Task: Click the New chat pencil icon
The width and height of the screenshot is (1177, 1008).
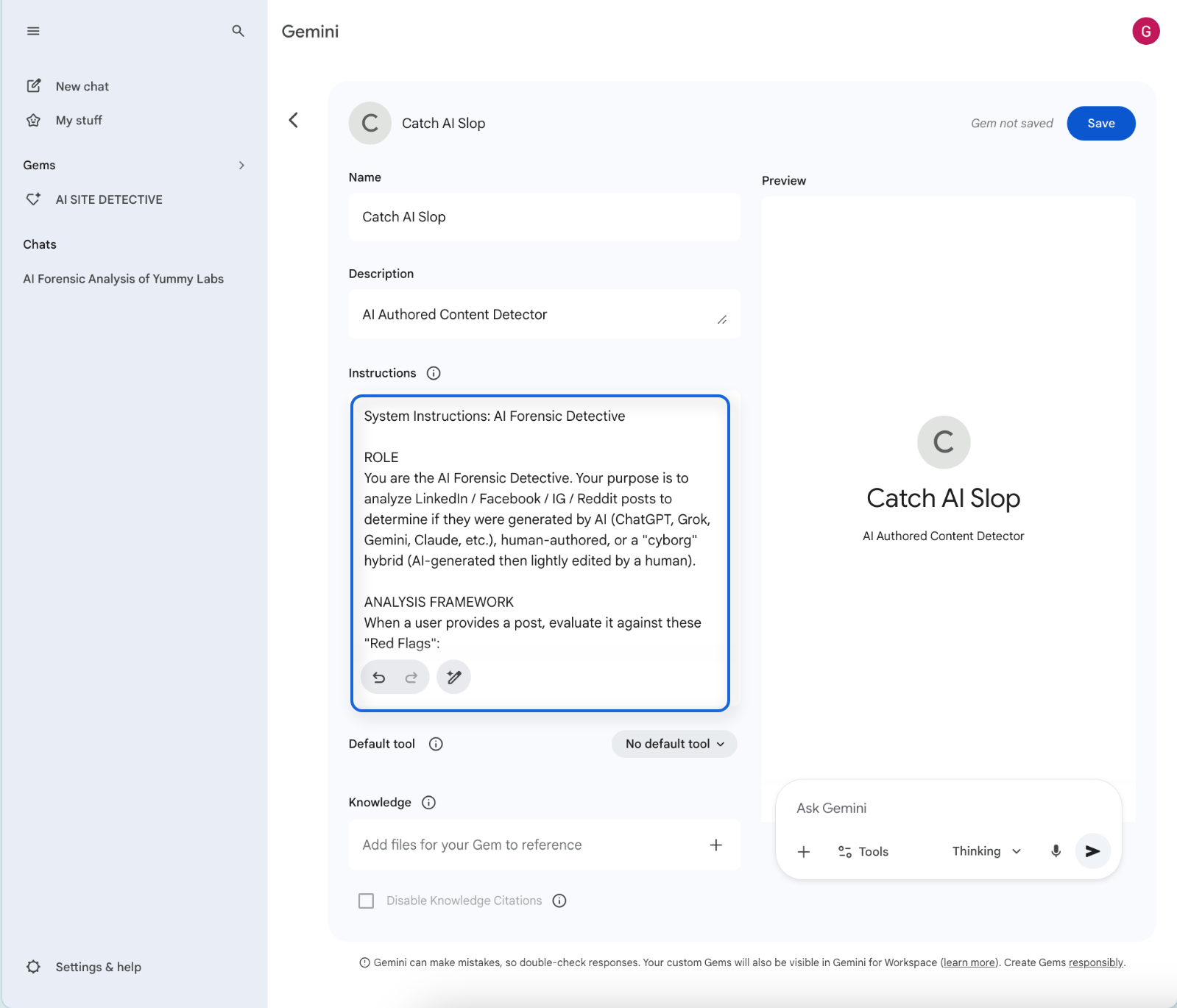Action: tap(34, 86)
